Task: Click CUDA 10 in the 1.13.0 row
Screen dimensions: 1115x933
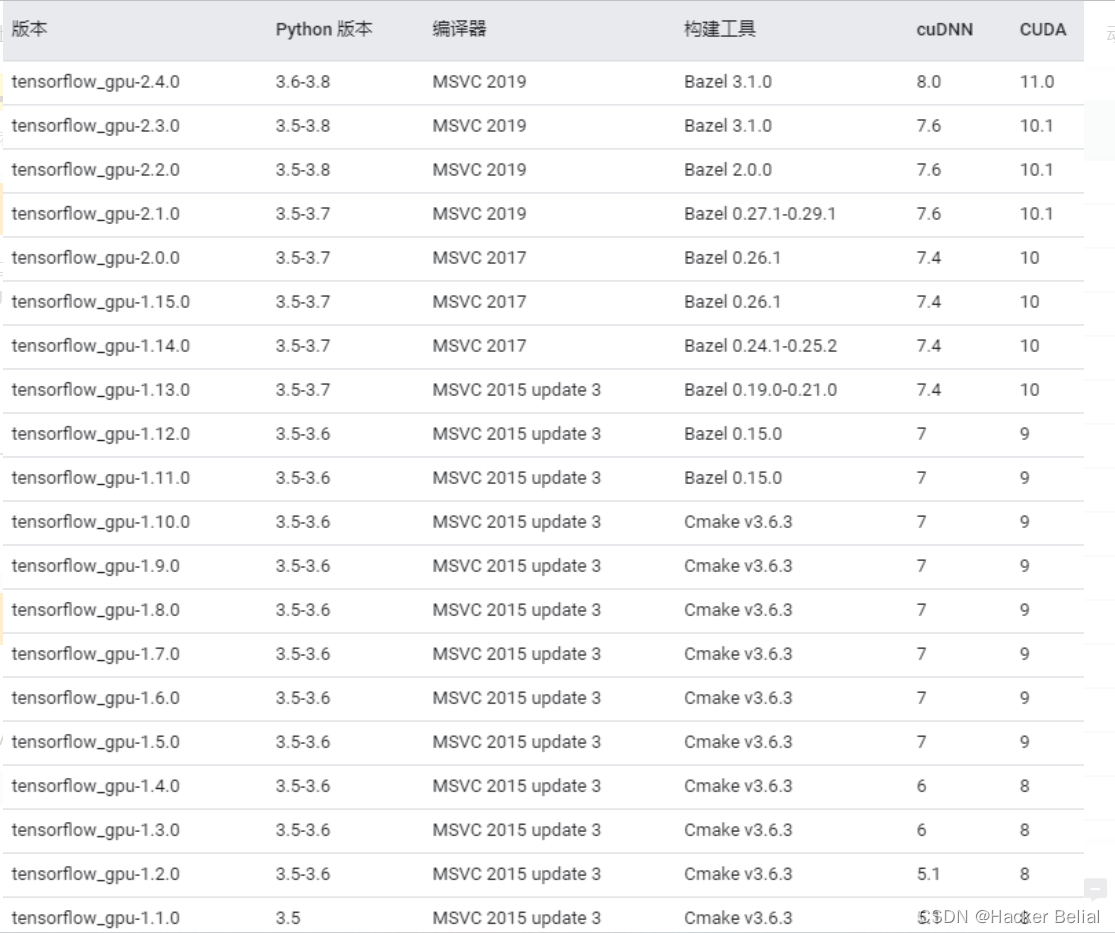Action: click(x=1030, y=390)
